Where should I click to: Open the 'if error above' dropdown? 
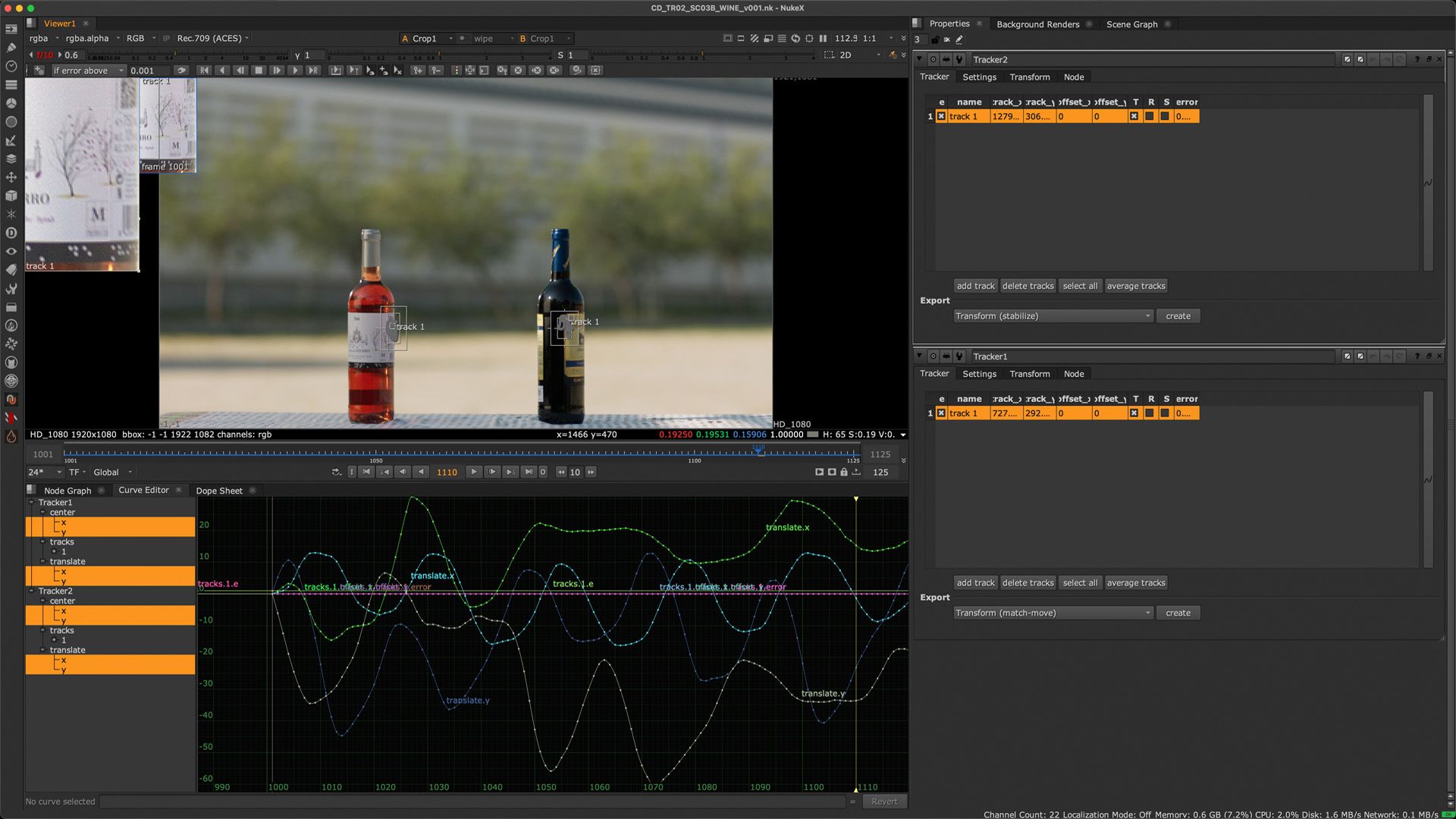88,71
